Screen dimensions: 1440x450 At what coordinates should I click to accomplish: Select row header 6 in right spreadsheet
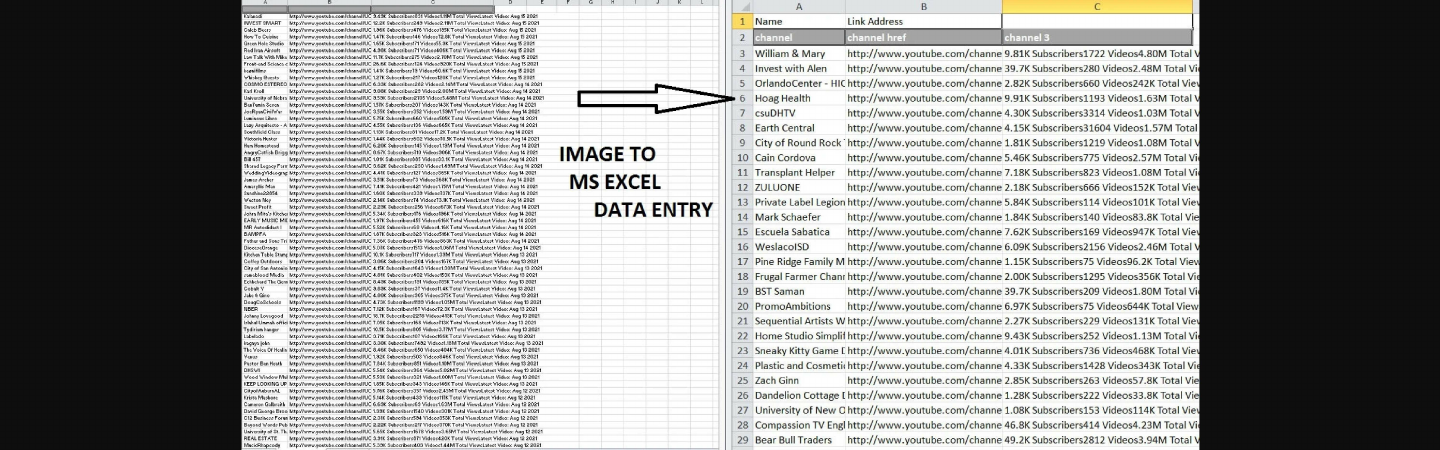[742, 98]
